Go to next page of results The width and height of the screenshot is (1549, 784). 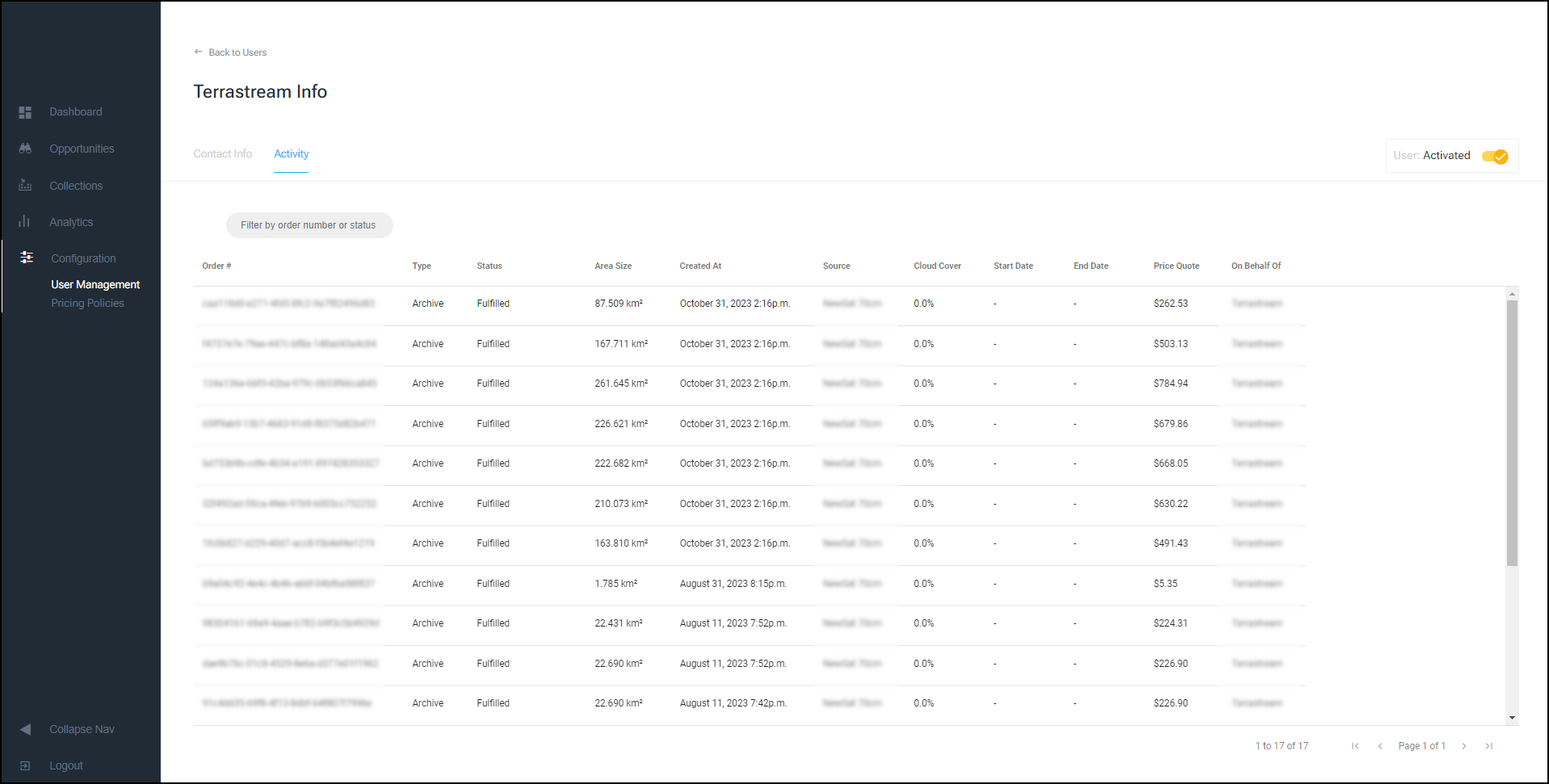[x=1463, y=746]
